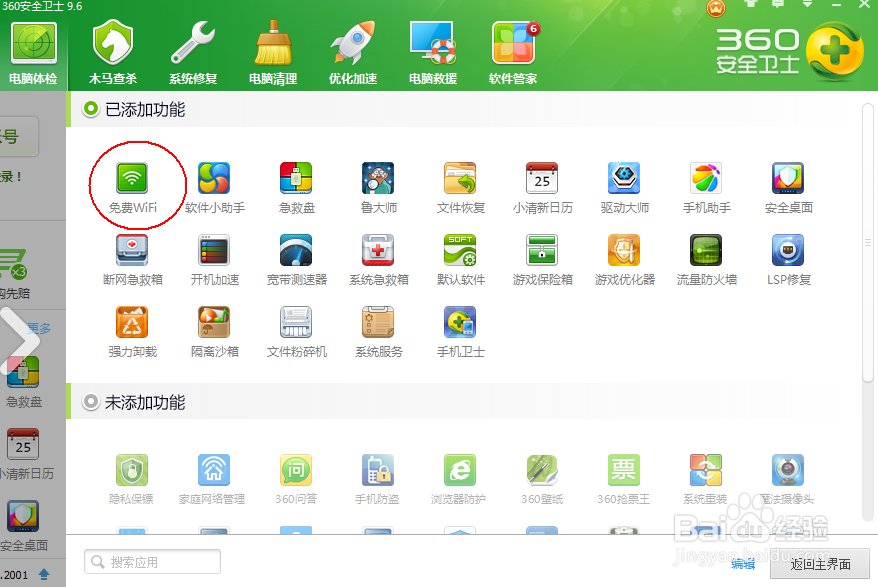Switch to 木马查杀 tab

click(x=113, y=54)
